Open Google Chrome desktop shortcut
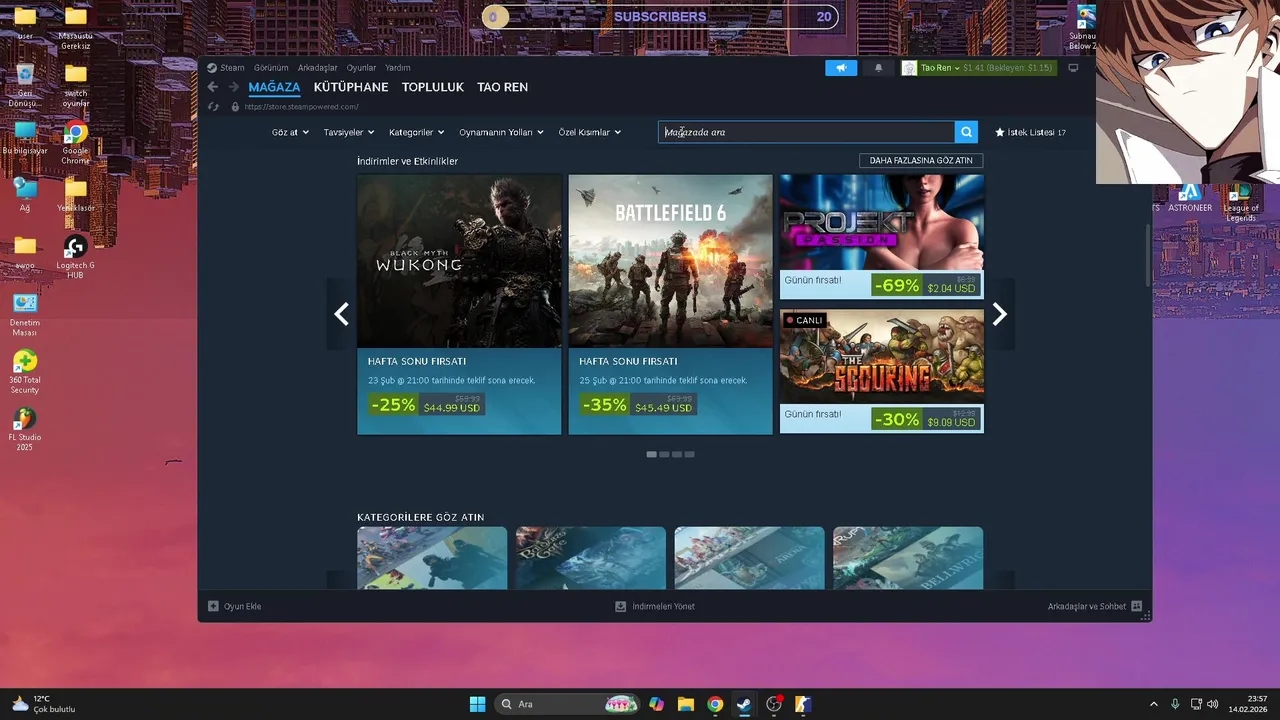 (x=75, y=144)
